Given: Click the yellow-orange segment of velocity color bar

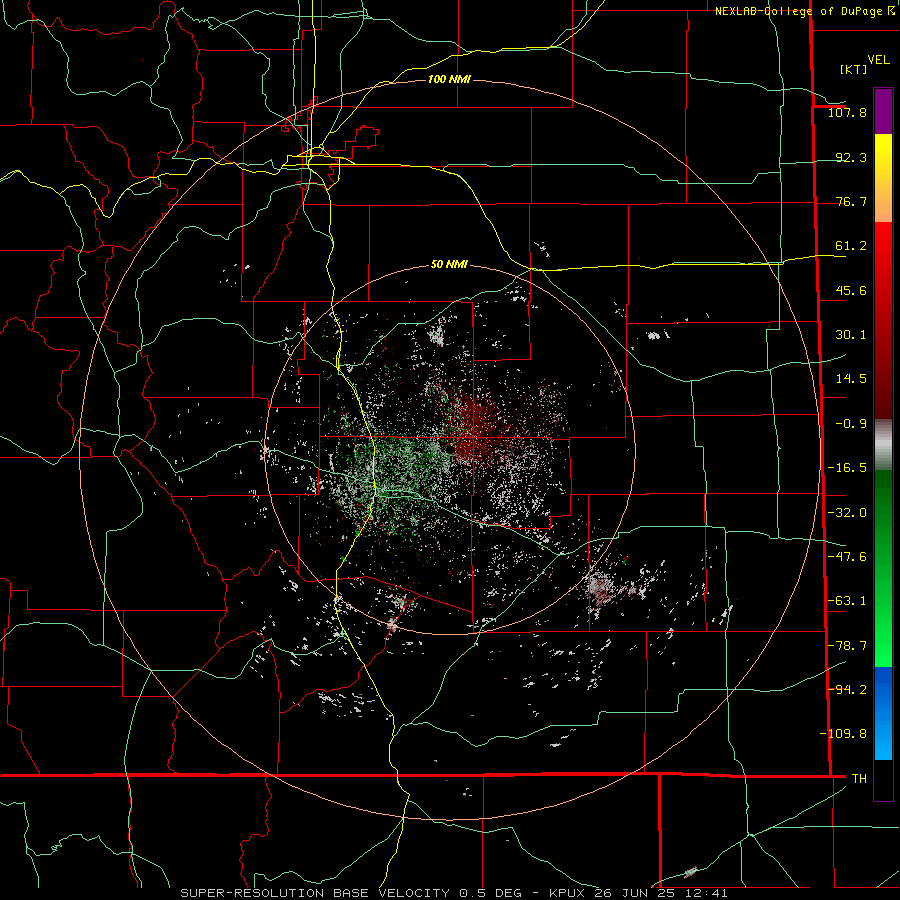Looking at the screenshot, I should click(x=883, y=178).
